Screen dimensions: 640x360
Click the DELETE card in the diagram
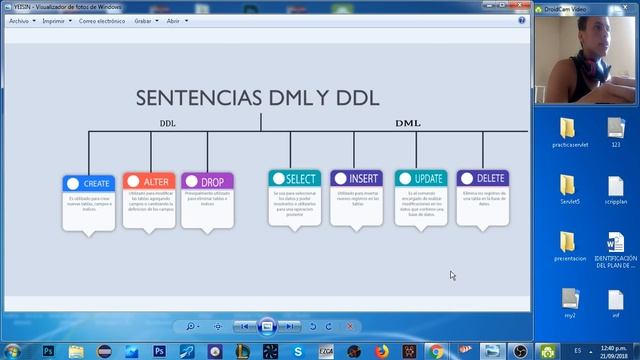tap(483, 200)
